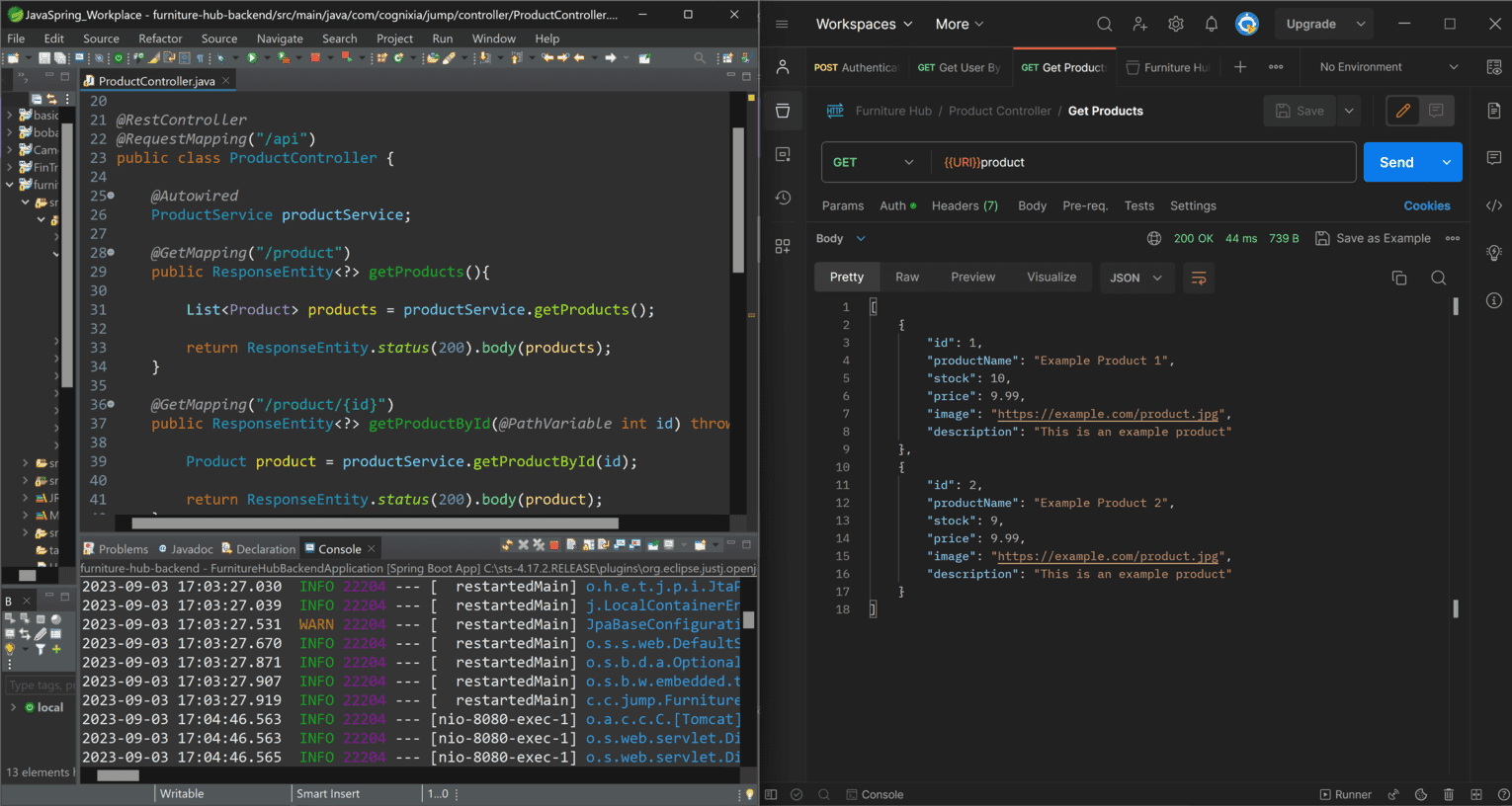Switch to edit mode pencil toggle
1512x806 pixels.
pyautogui.click(x=1402, y=111)
